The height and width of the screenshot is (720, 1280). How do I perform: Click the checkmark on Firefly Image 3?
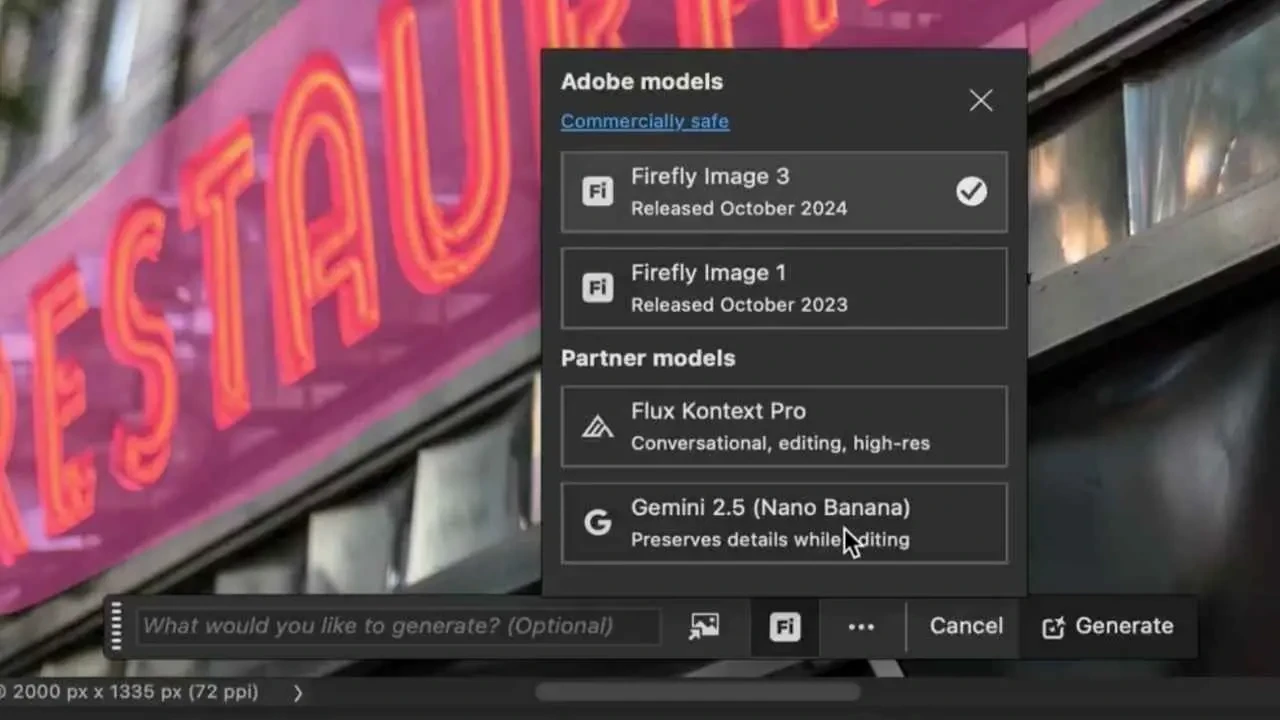point(971,192)
